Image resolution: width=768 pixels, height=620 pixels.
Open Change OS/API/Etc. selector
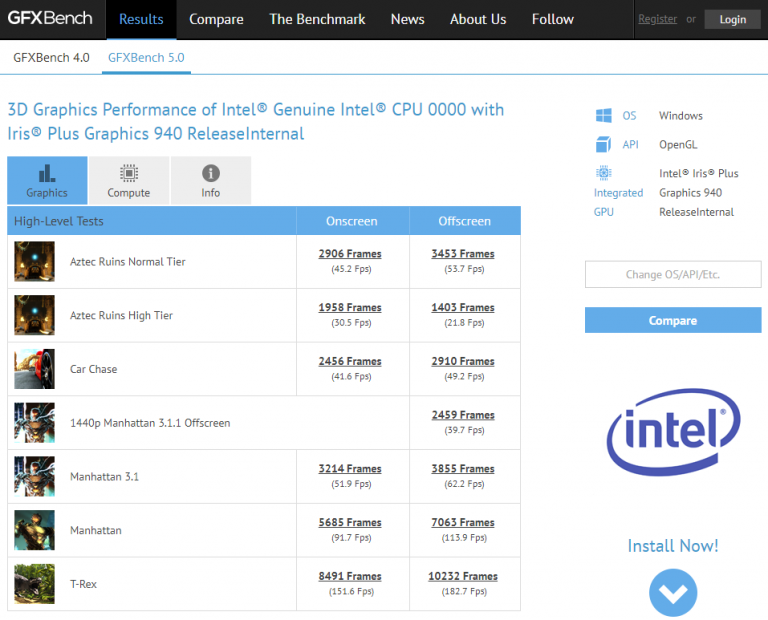[673, 274]
